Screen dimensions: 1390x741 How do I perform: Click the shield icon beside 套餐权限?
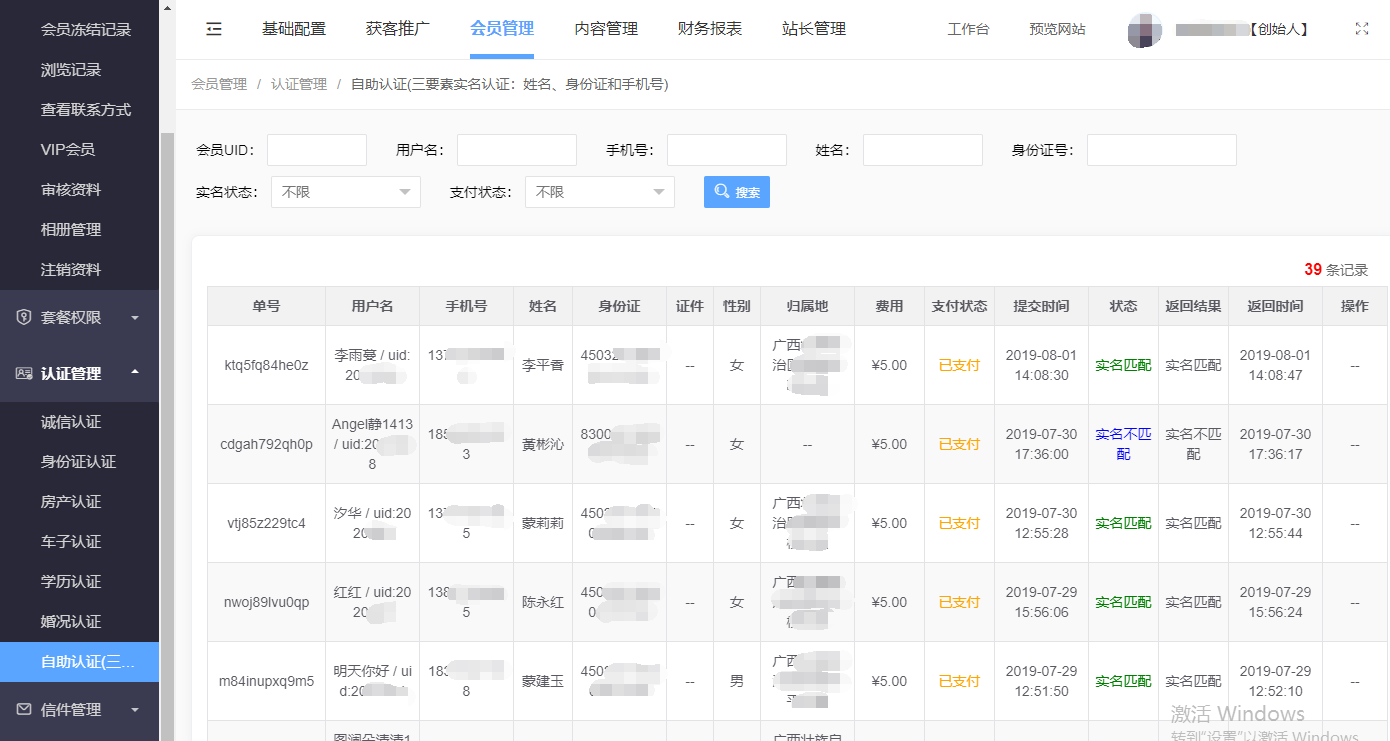click(x=24, y=317)
